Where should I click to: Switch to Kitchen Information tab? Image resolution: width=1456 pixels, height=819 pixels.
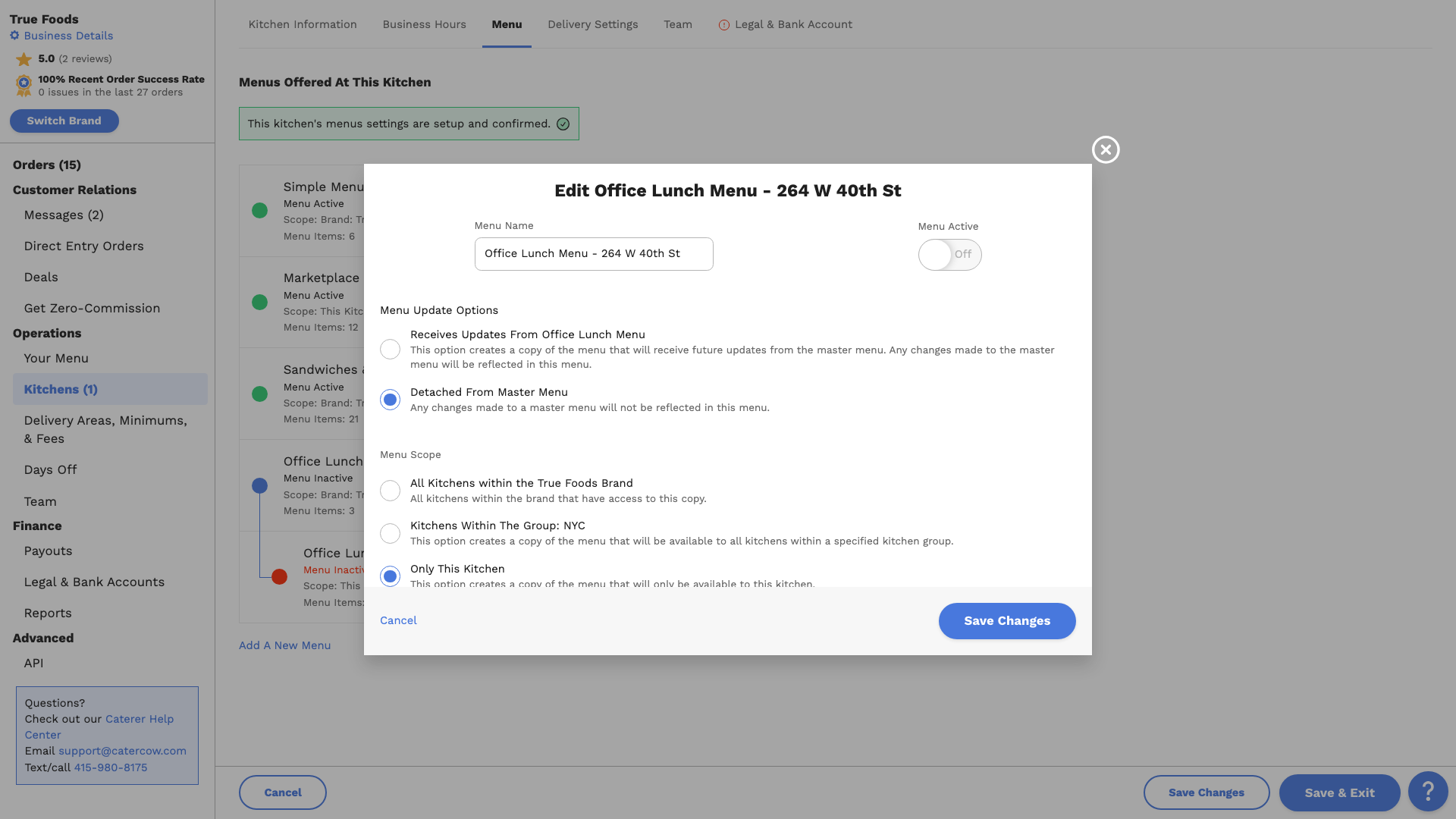point(303,24)
